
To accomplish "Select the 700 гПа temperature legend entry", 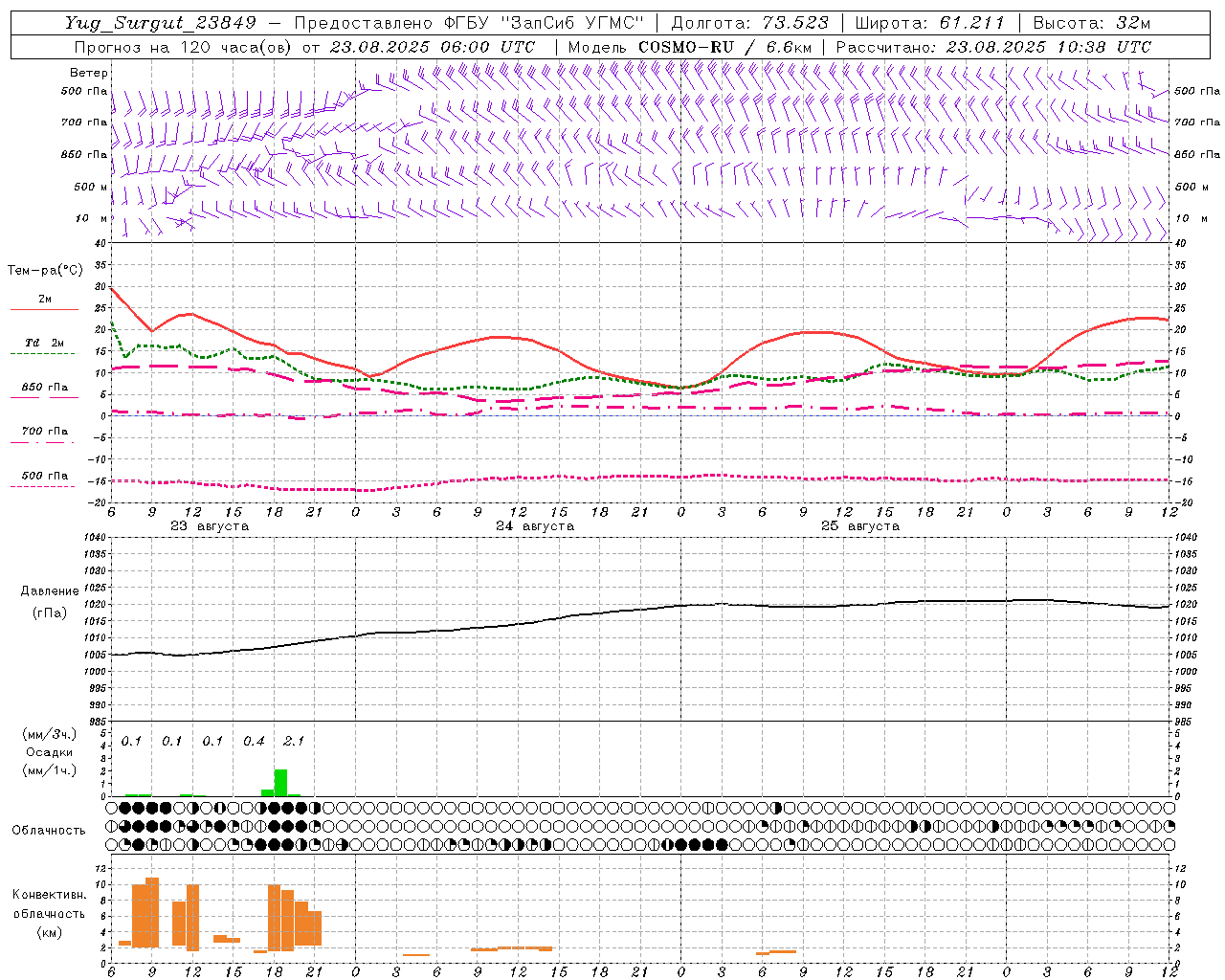I will coord(44,431).
